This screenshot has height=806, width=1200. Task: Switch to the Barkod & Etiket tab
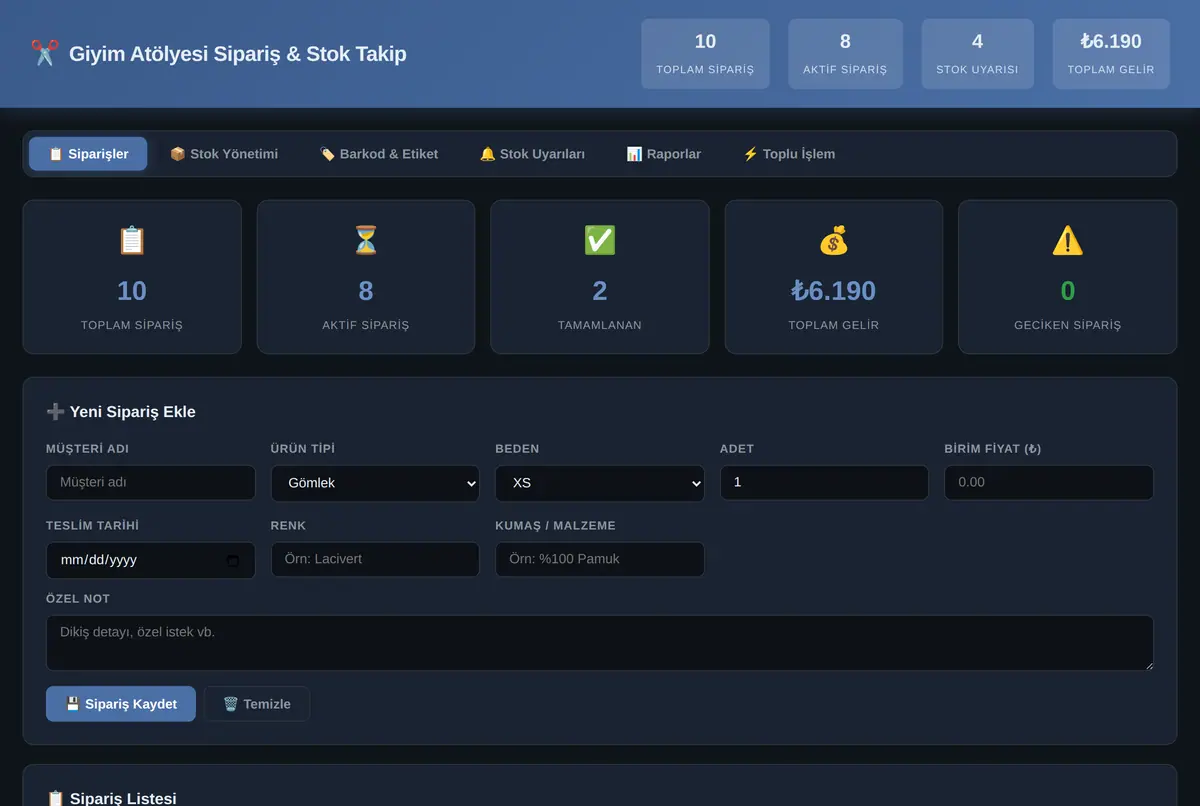pyautogui.click(x=379, y=154)
